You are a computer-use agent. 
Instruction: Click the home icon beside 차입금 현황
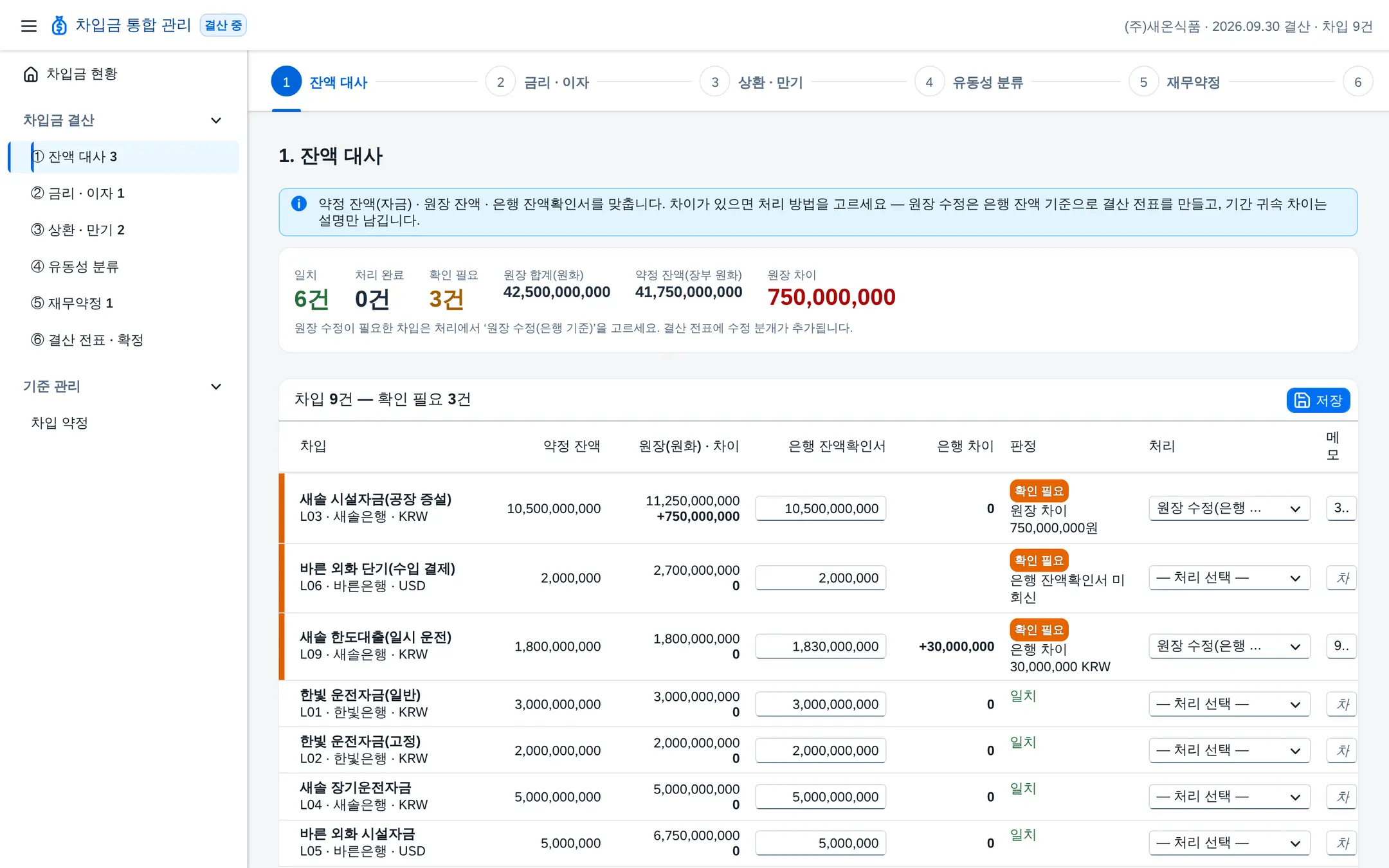coord(31,75)
